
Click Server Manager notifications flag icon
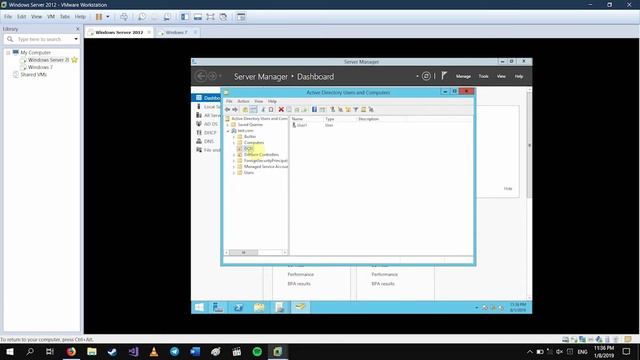pos(444,76)
